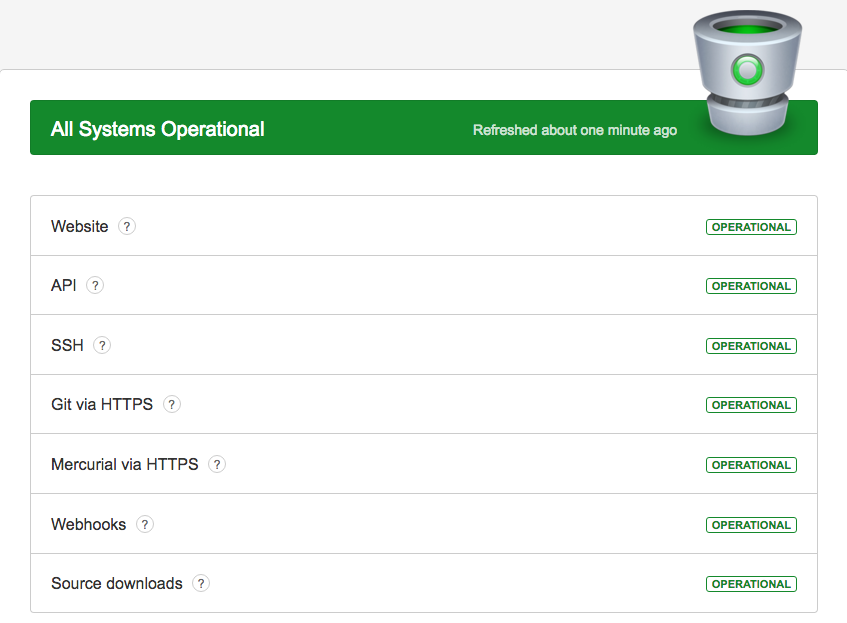Click the Refreshed about one minute ago text

click(x=575, y=130)
